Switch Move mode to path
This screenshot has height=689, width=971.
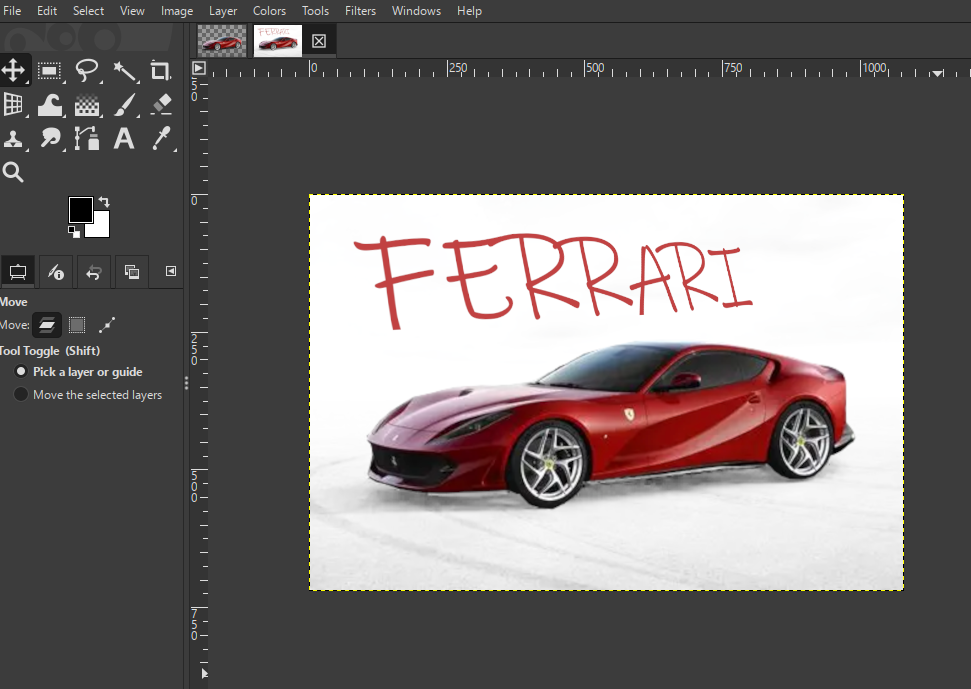coord(107,324)
